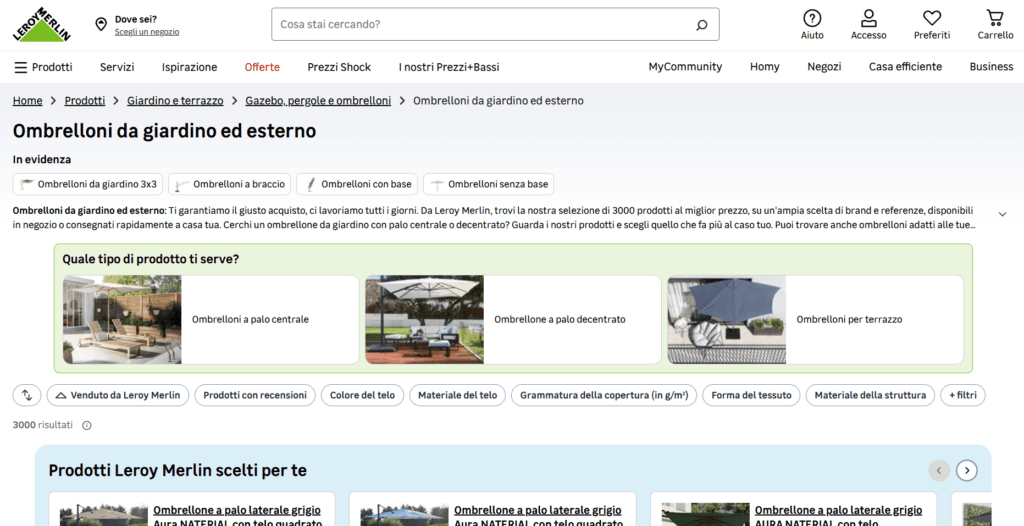The width and height of the screenshot is (1024, 526).
Task: Show more filters with + filtri
Action: click(963, 395)
